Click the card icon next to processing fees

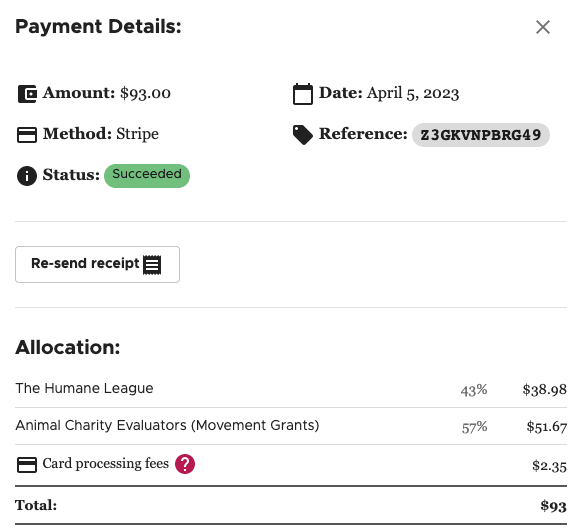click(27, 465)
